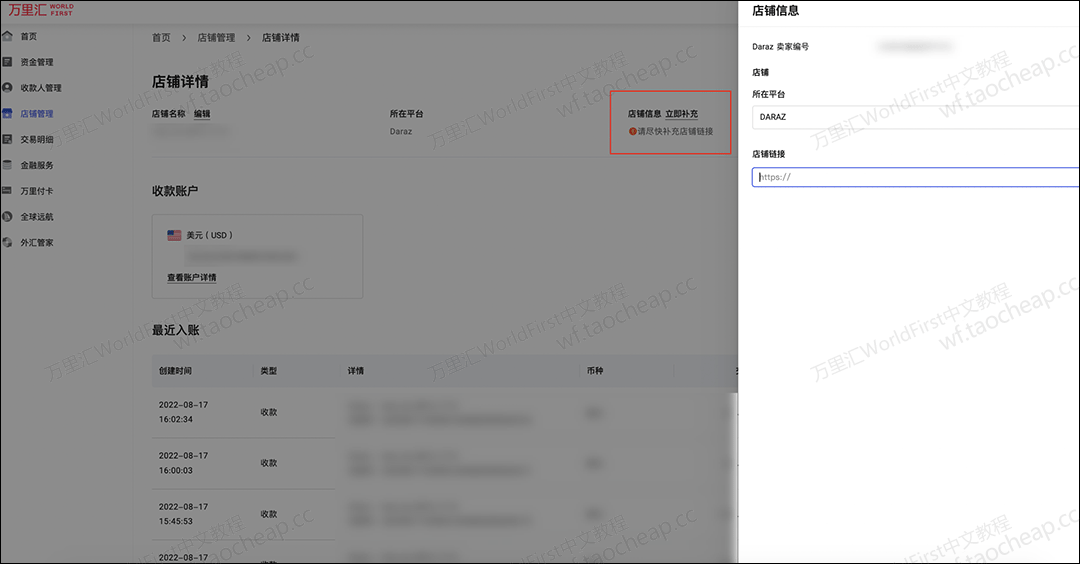Go to 收款人管理 menu item
Viewport: 1080px width, 564px height.
pyautogui.click(x=41, y=87)
